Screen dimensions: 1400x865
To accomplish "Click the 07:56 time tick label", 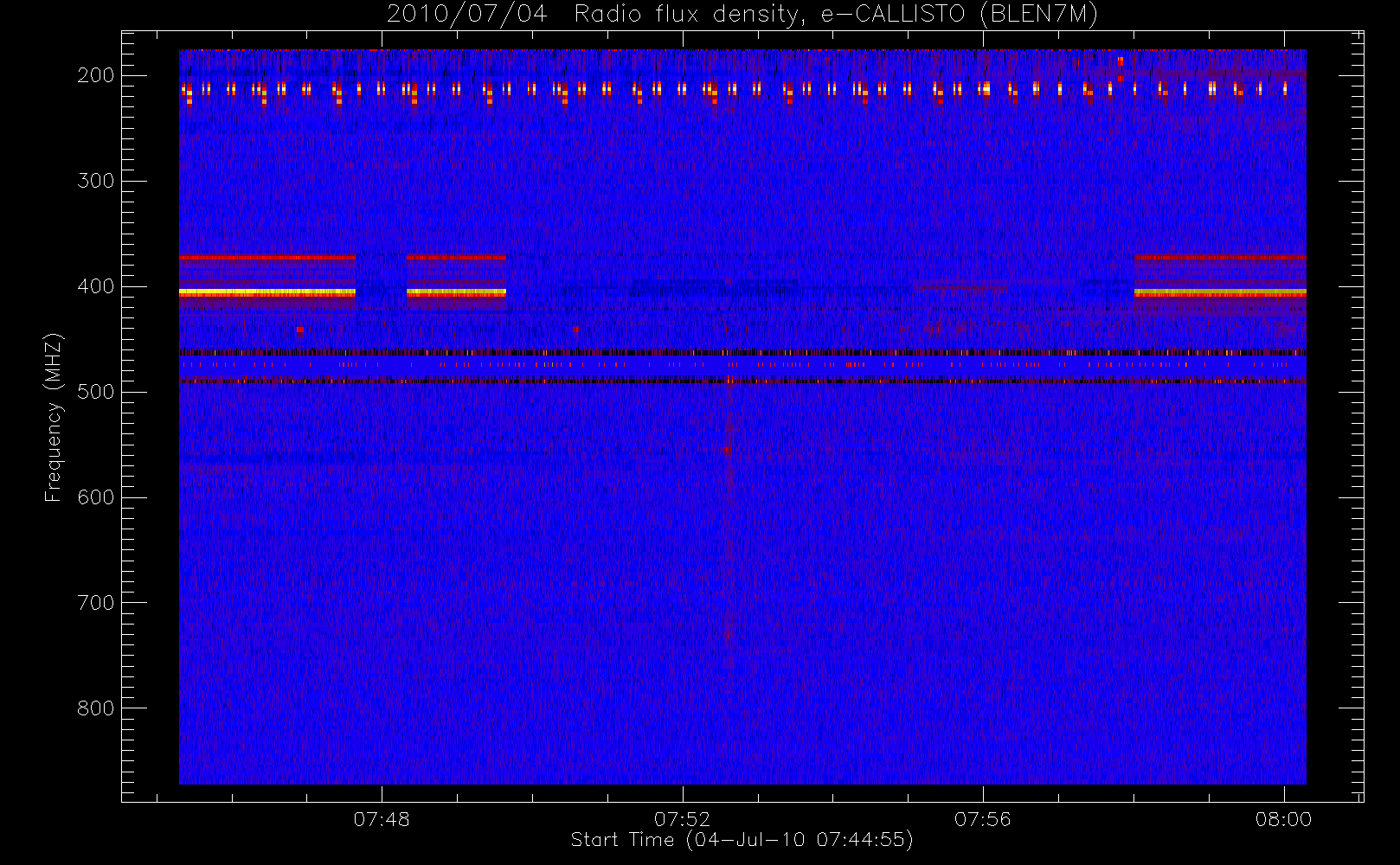I will [x=983, y=819].
